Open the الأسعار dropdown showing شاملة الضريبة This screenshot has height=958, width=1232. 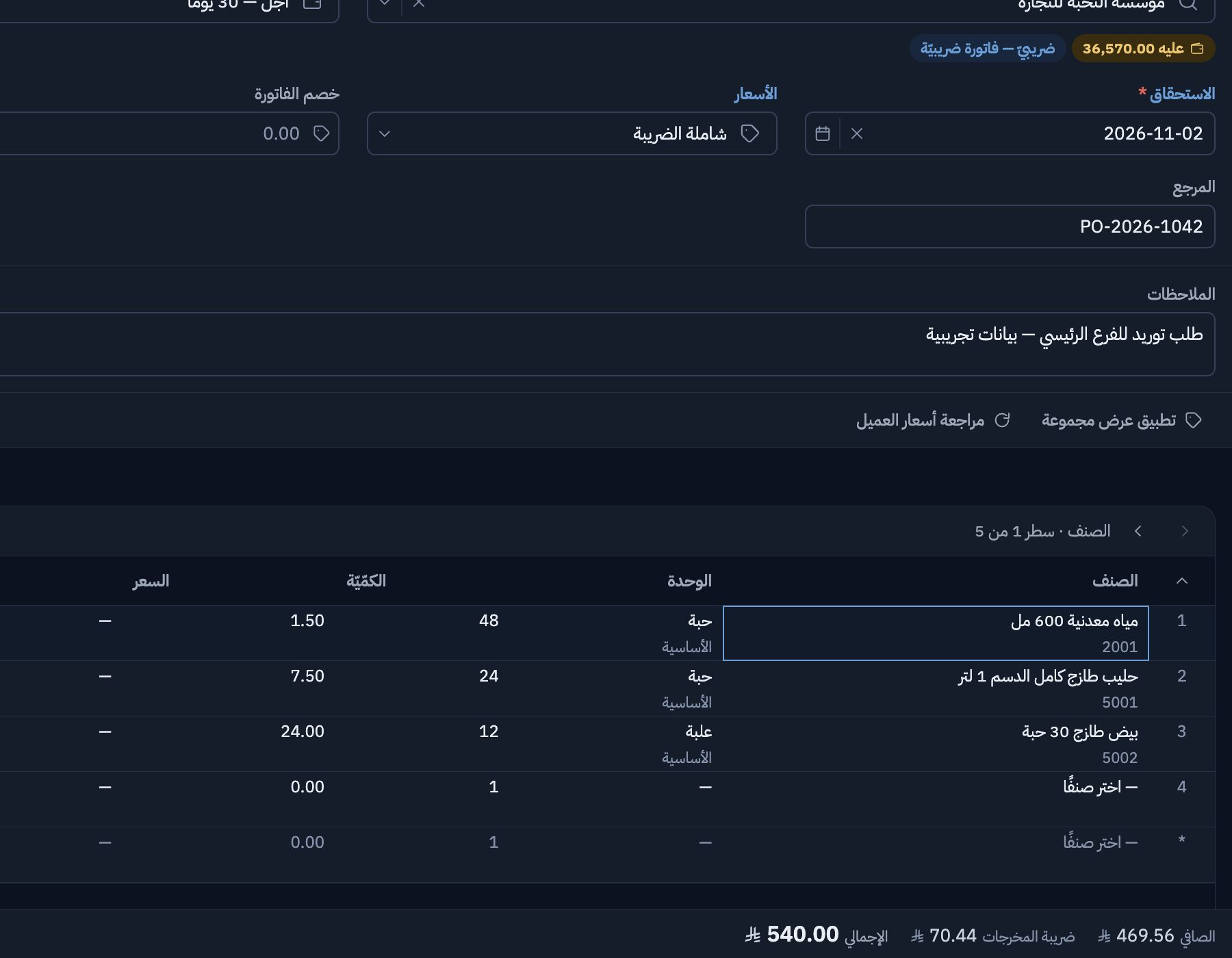coord(572,133)
